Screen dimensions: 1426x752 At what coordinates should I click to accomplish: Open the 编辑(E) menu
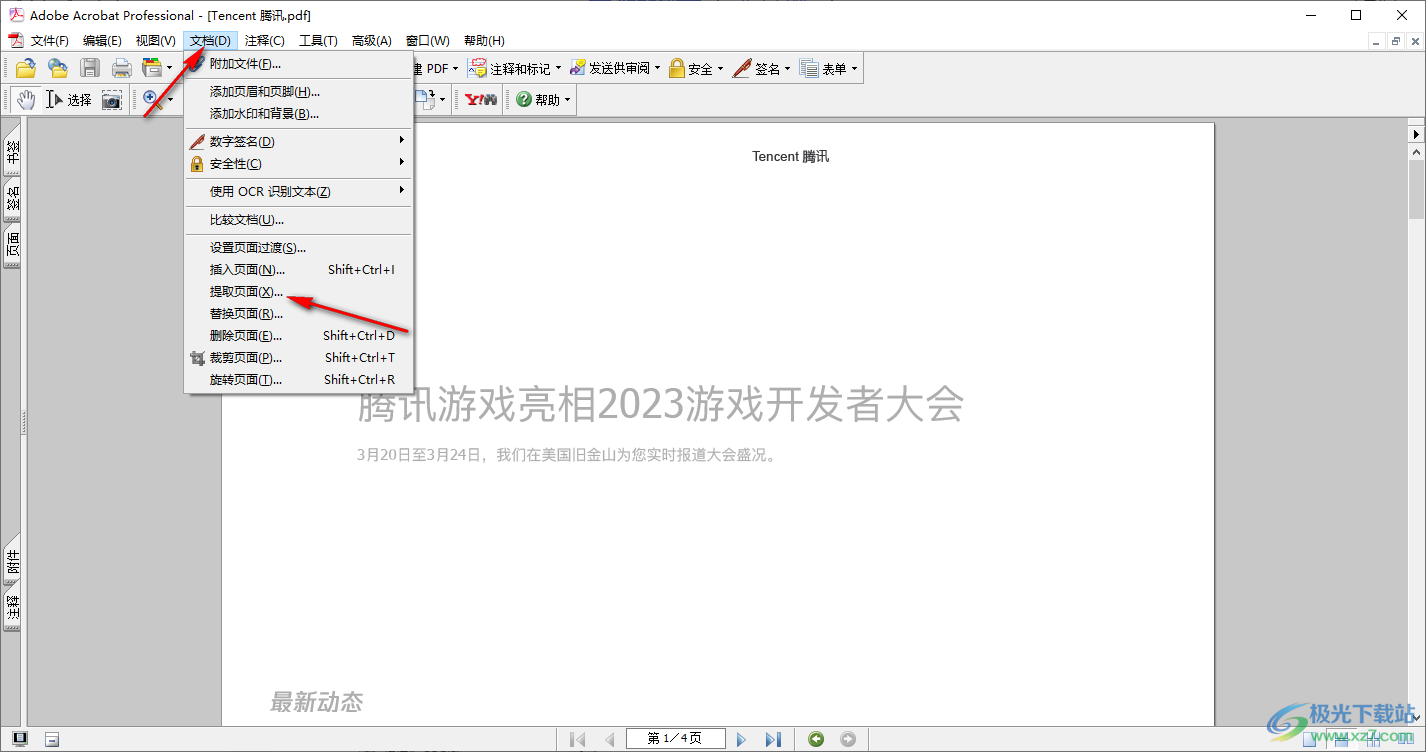coord(102,41)
